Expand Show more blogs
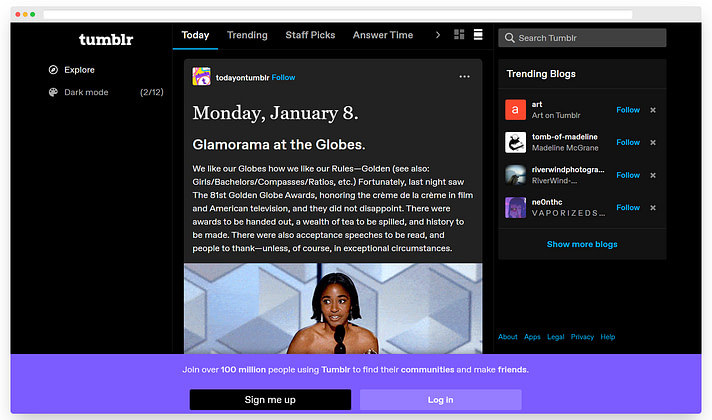The width and height of the screenshot is (712, 420). coord(582,244)
